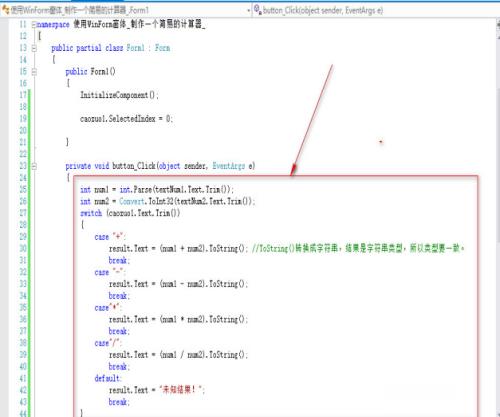Click the 'InitializeComponent();' line

click(x=119, y=95)
